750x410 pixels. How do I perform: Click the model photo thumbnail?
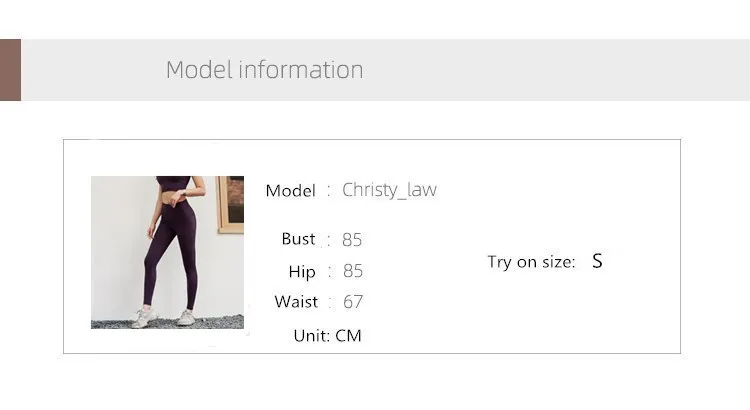pos(167,252)
